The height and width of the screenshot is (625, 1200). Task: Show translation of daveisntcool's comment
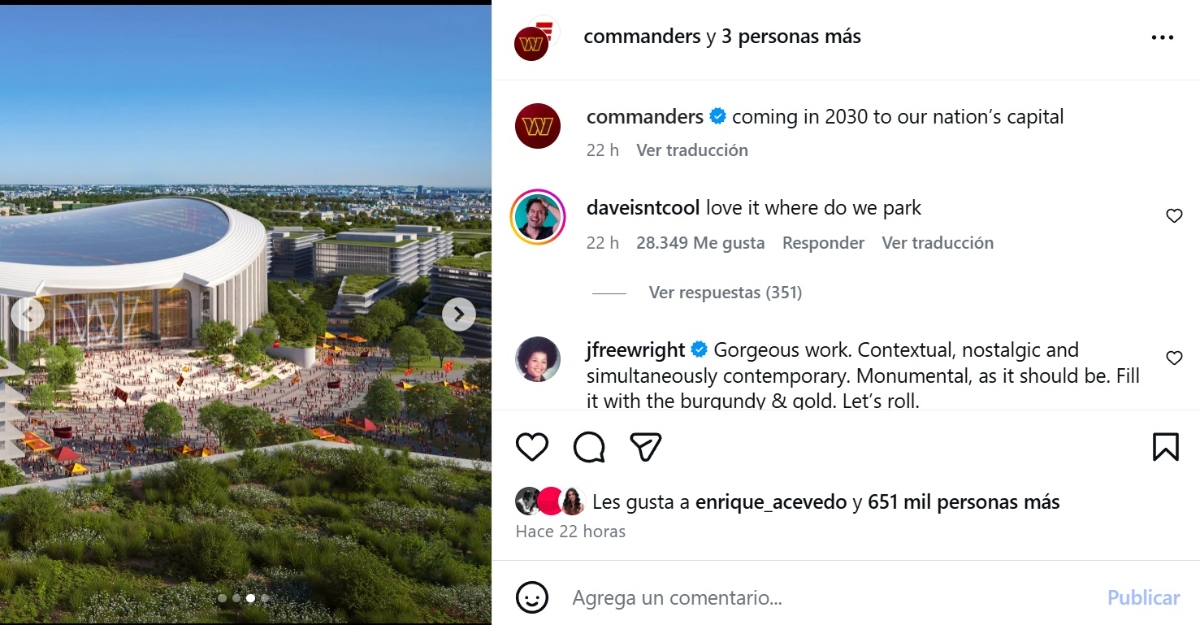coord(938,243)
